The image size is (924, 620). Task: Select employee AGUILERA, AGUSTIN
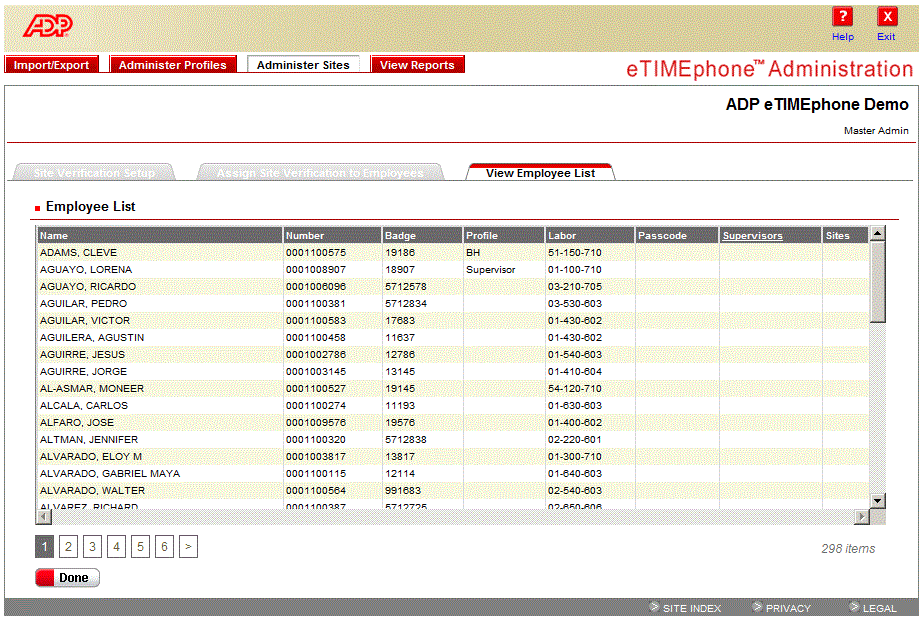[92, 338]
